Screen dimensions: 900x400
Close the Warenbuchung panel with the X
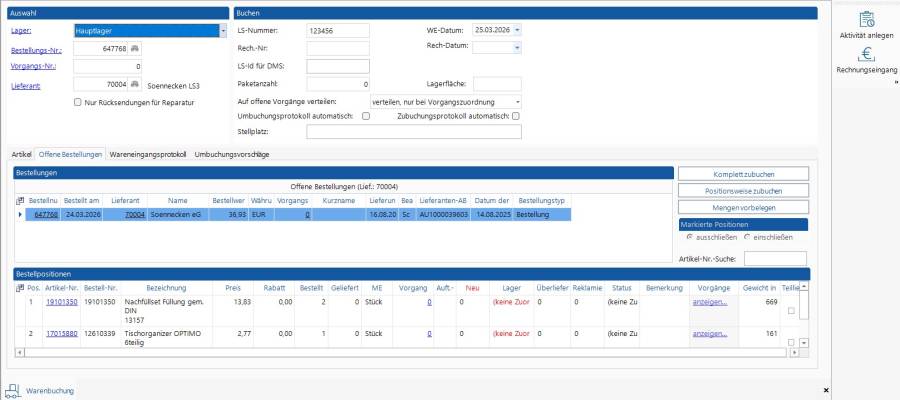click(825, 389)
